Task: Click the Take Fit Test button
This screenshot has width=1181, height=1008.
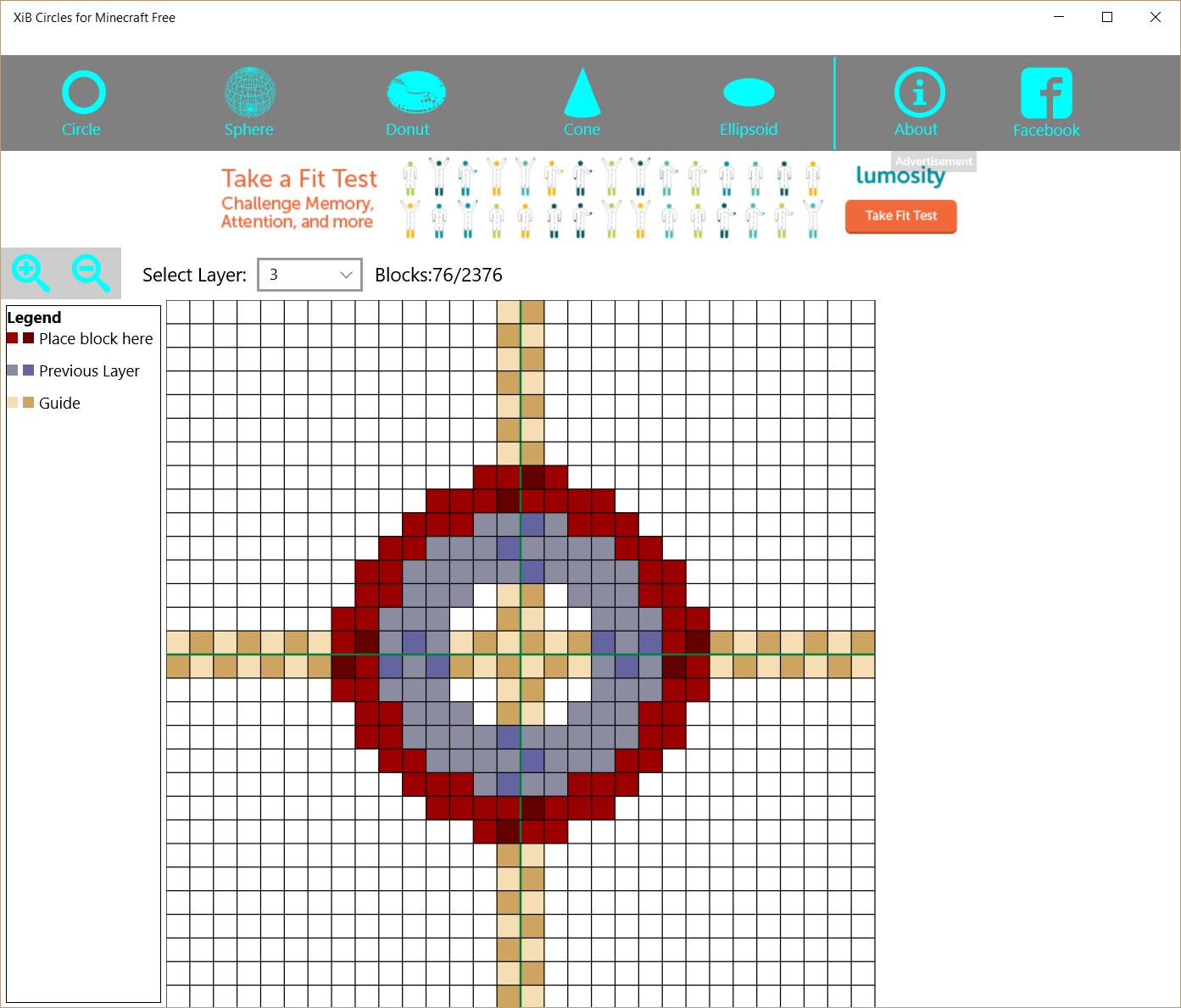Action: pos(901,216)
